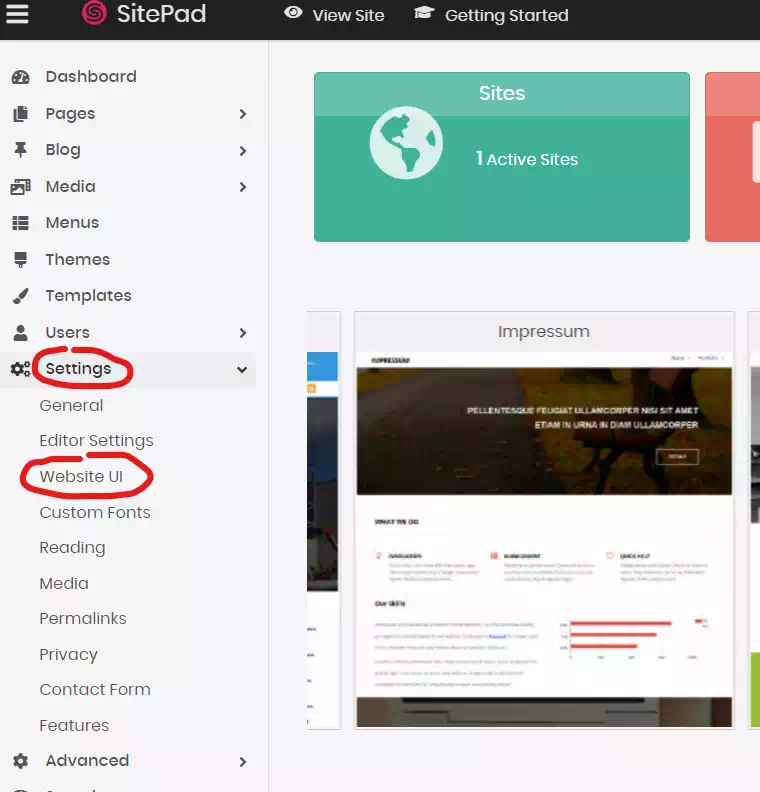Click the eye icon beside View Site

[x=293, y=13]
